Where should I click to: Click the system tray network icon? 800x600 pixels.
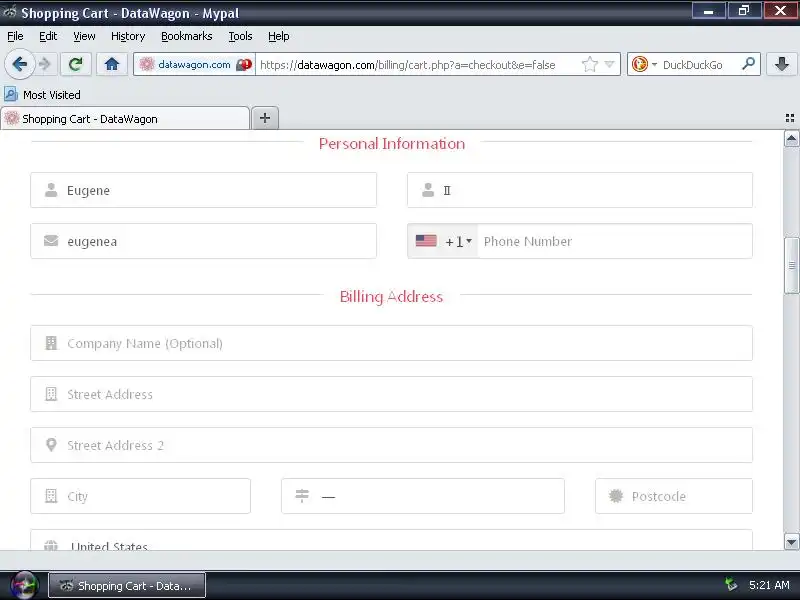point(731,584)
